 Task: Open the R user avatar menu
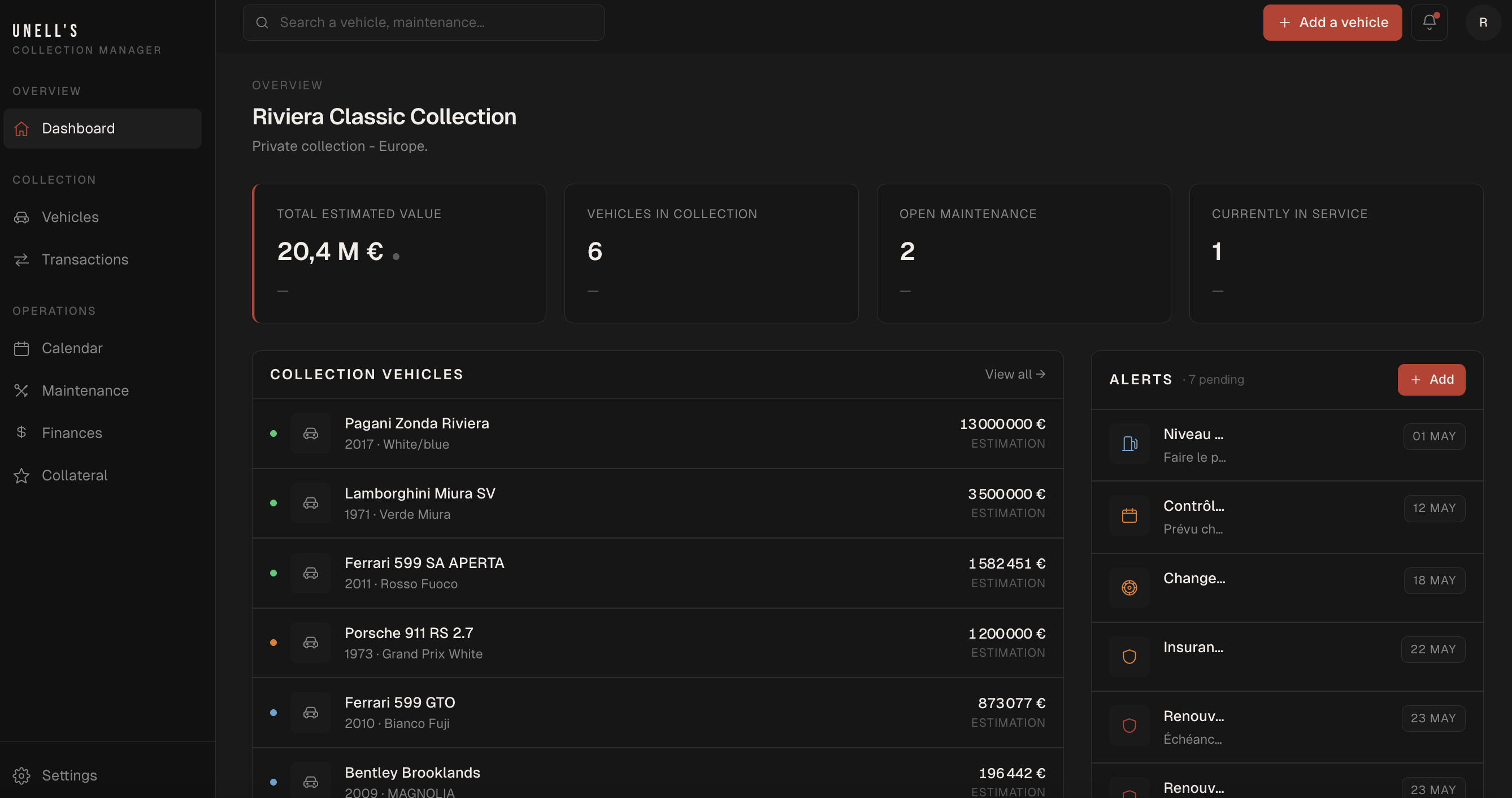[x=1483, y=22]
